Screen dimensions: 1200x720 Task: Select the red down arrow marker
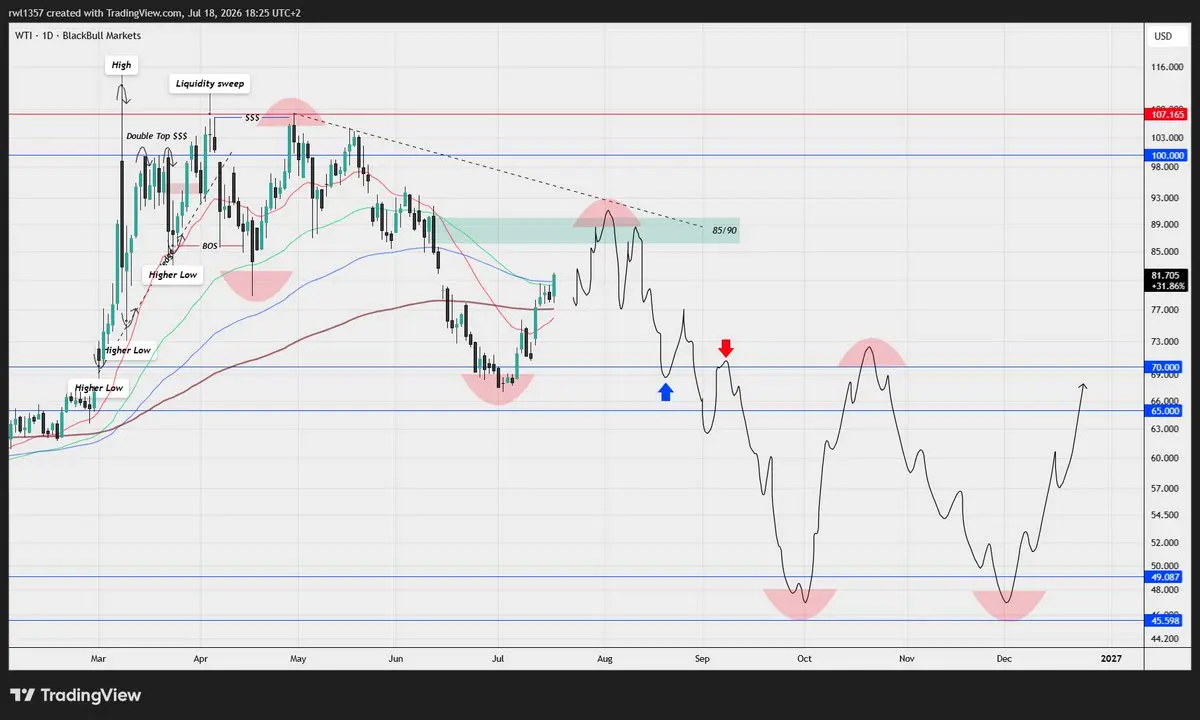[727, 348]
